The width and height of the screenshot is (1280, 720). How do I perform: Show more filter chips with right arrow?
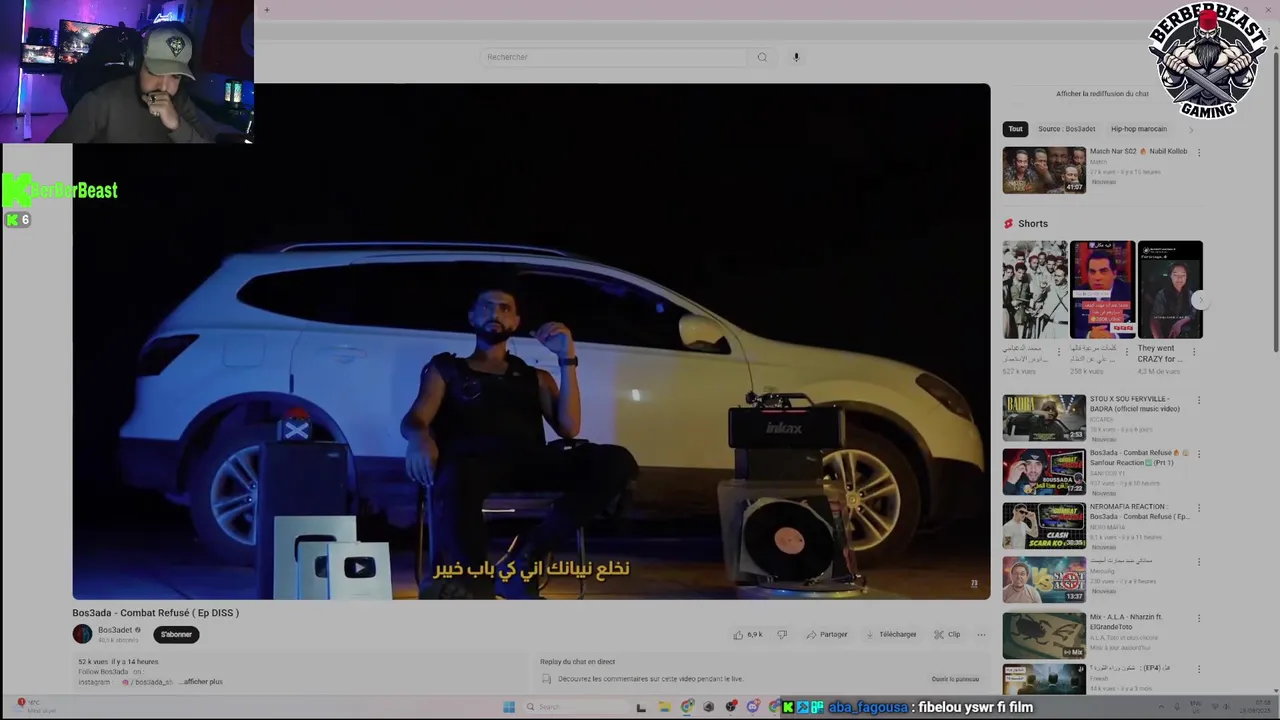[x=1190, y=129]
